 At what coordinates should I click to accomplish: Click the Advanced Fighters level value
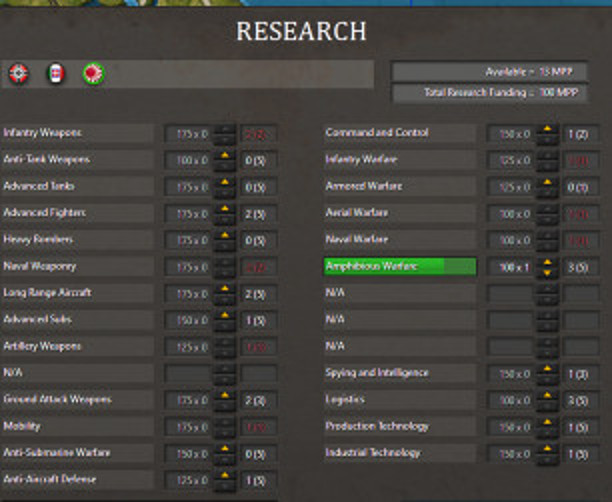[257, 214]
